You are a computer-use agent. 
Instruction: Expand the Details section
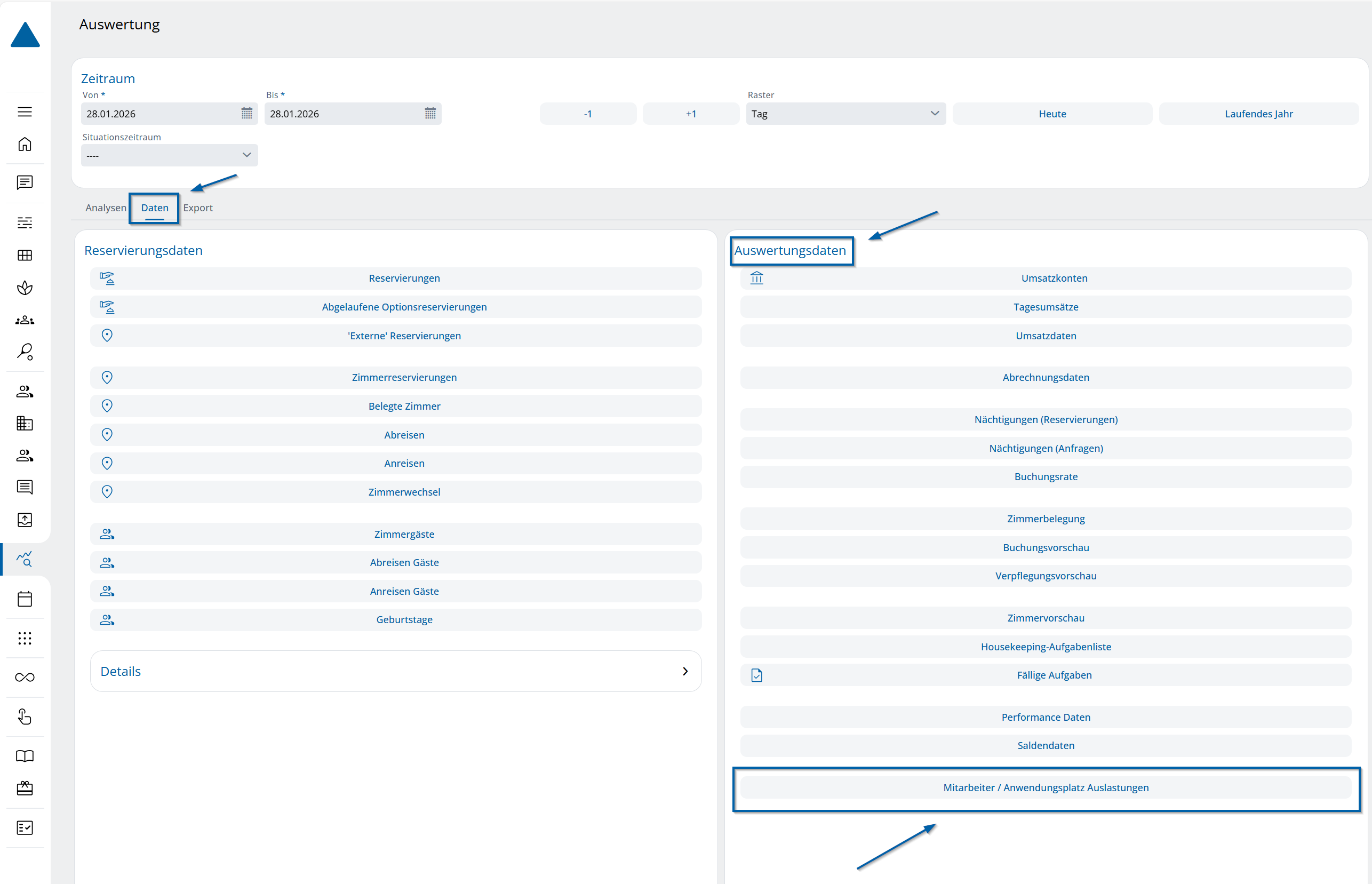coord(395,671)
